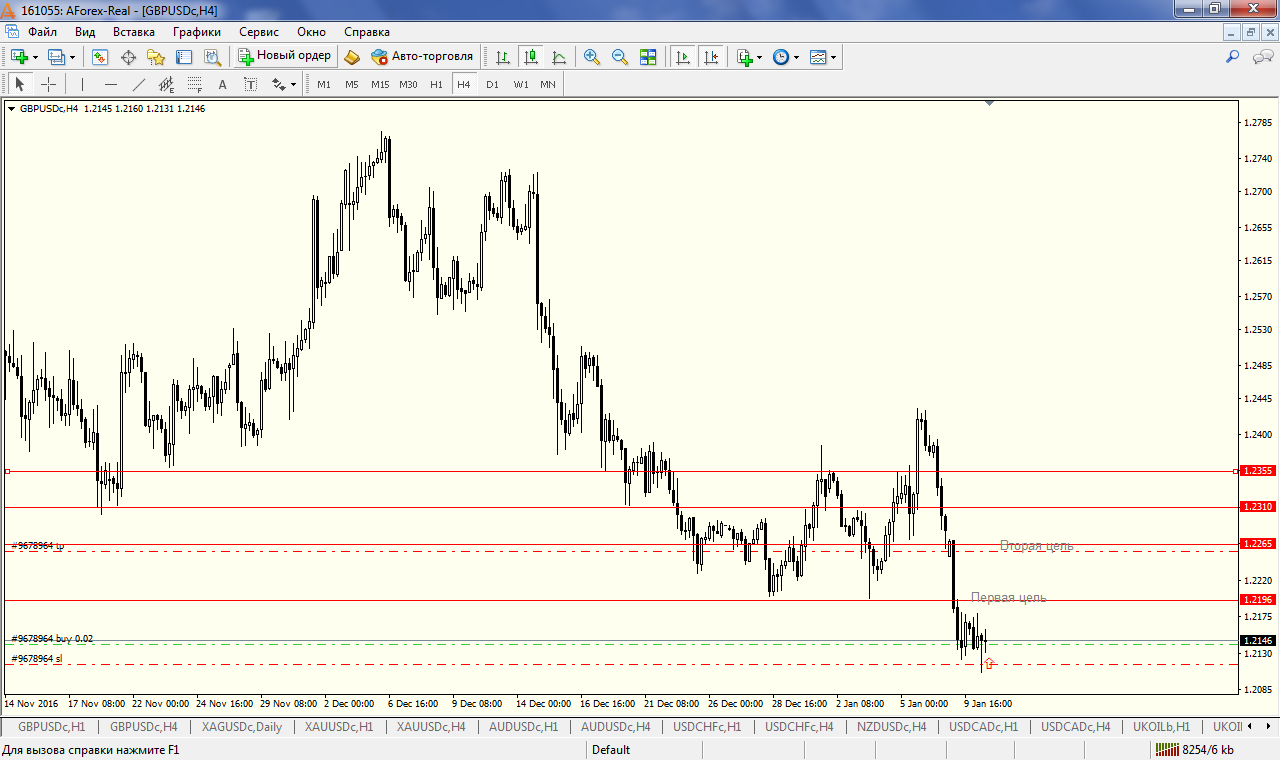Click the Первая цель label
The height and width of the screenshot is (760, 1280).
coord(1009,597)
